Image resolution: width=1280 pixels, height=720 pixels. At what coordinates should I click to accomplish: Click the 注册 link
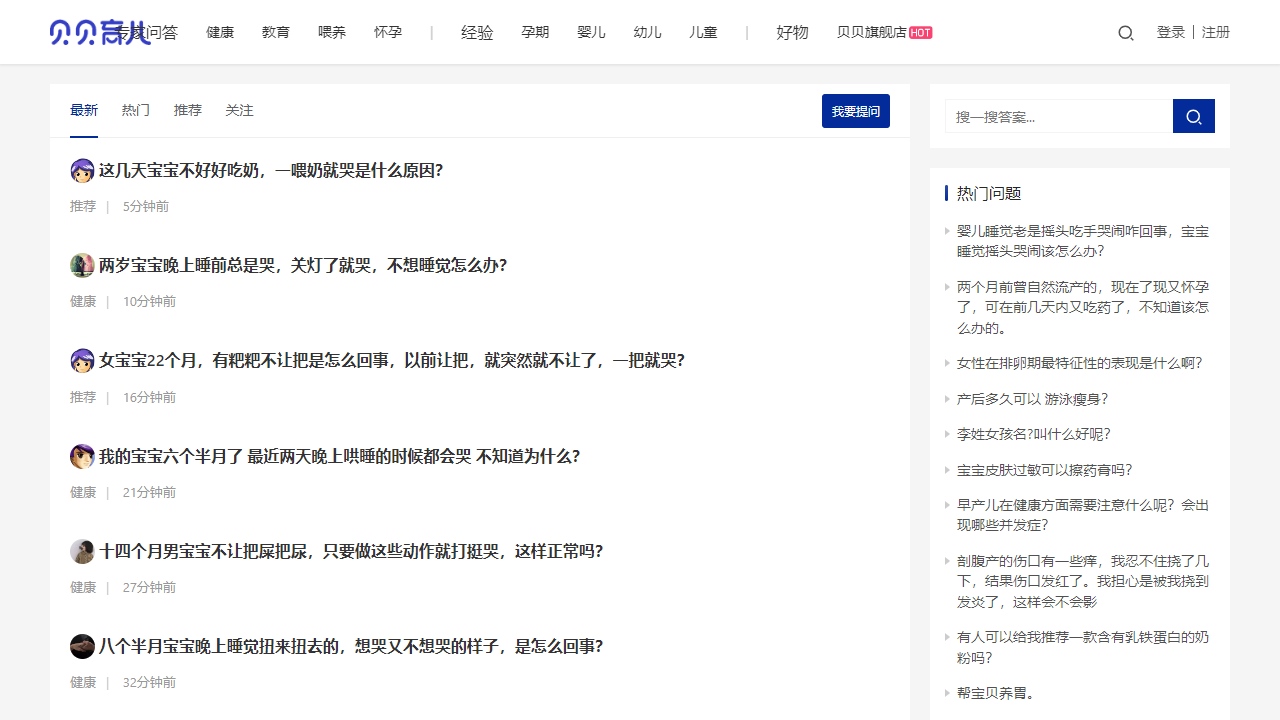pos(1216,32)
